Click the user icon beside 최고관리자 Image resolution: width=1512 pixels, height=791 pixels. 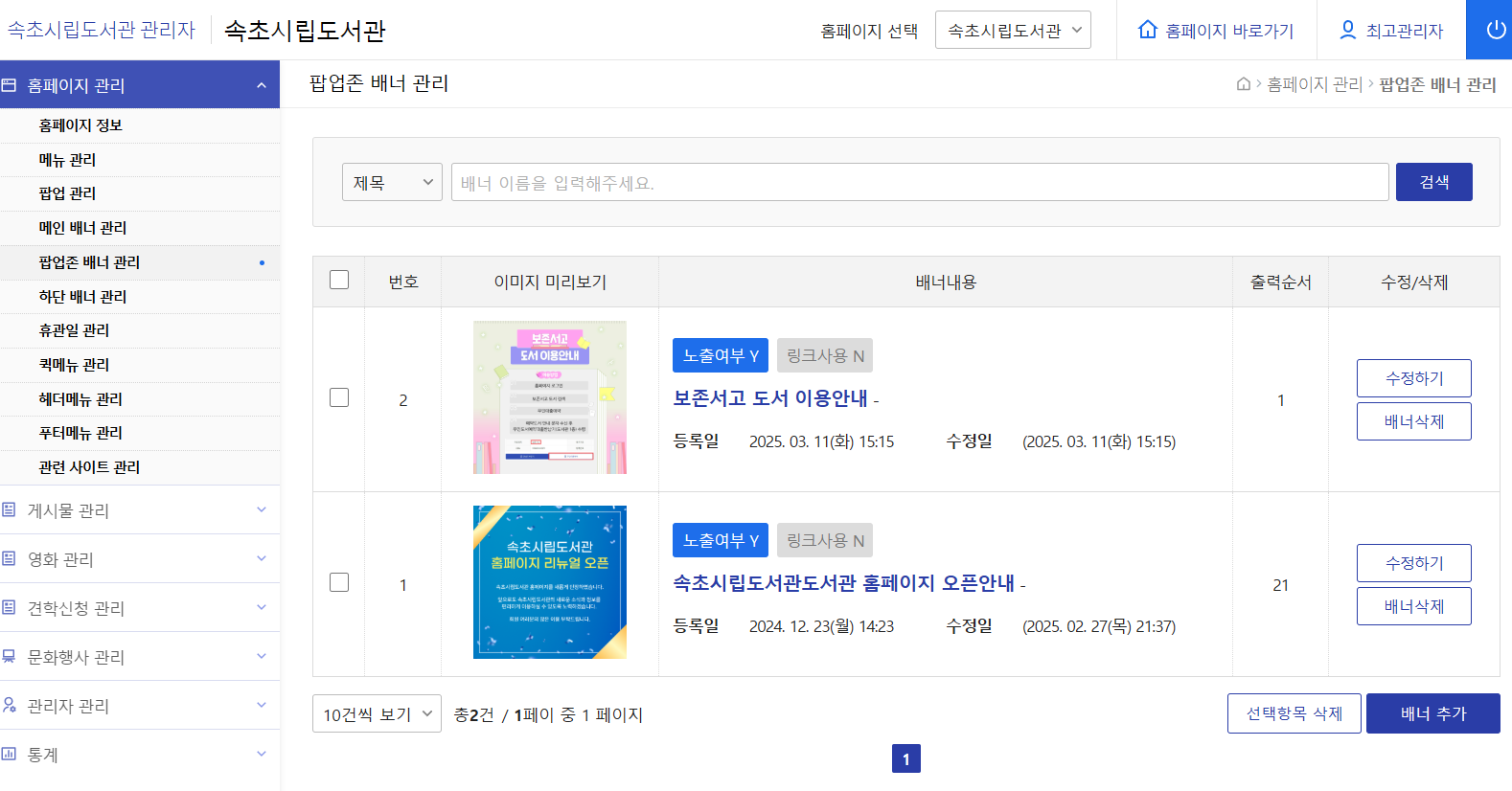click(x=1347, y=30)
